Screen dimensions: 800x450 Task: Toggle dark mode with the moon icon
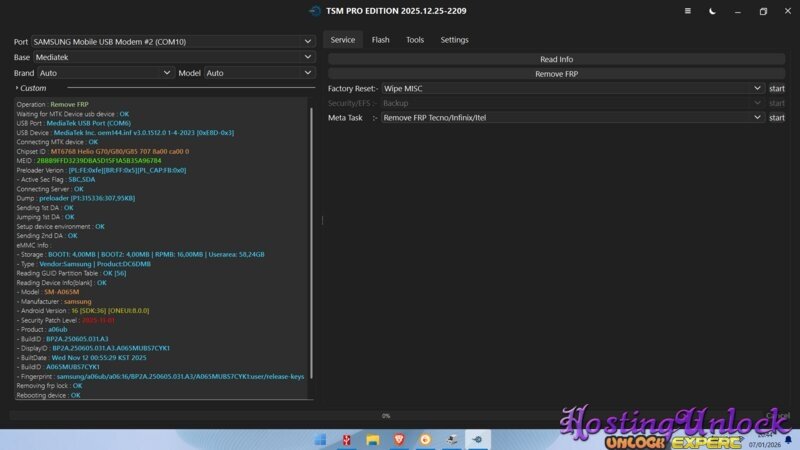tap(712, 11)
